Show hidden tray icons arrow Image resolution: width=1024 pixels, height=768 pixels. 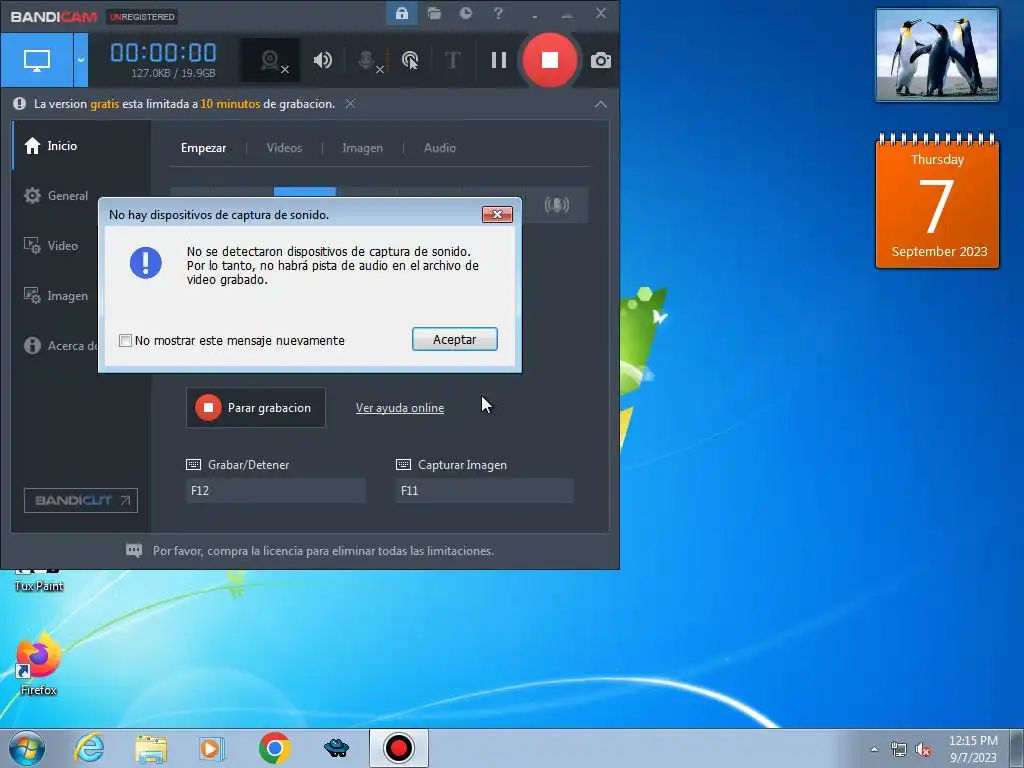[x=874, y=749]
